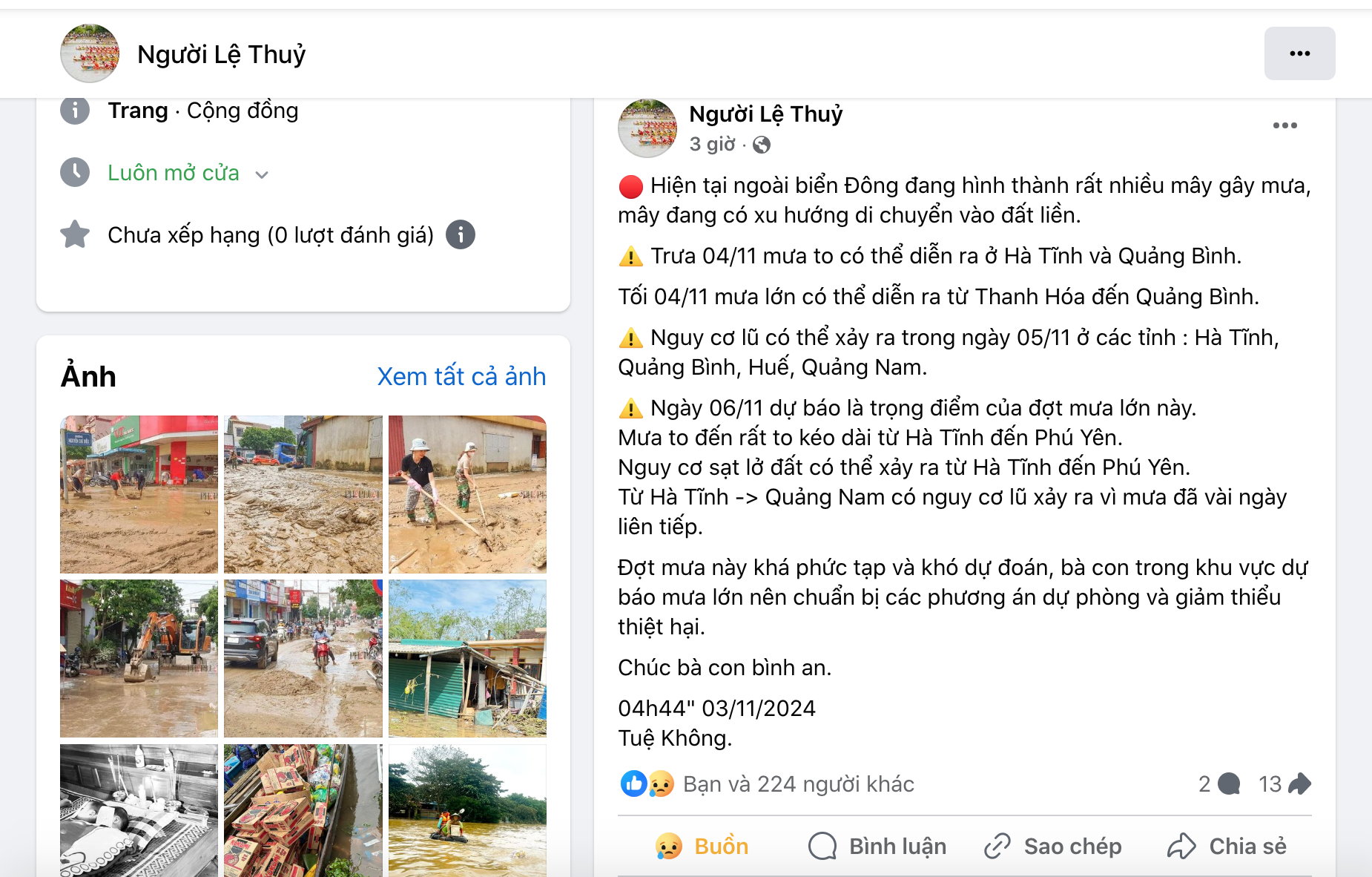The width and height of the screenshot is (1372, 877).
Task: Click the star rating icon
Action: tap(75, 234)
